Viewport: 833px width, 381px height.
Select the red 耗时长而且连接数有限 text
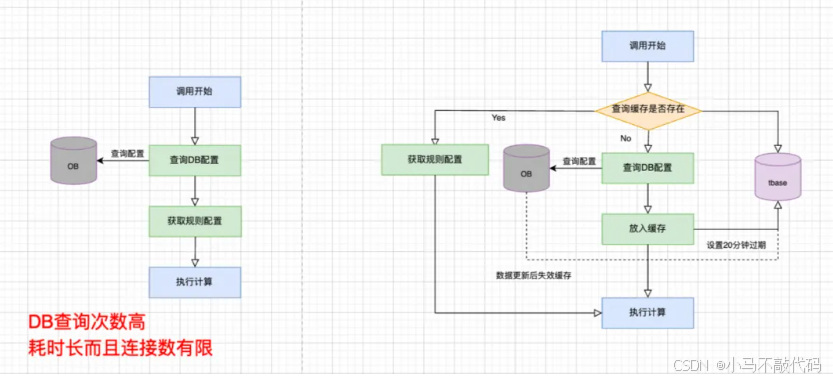pyautogui.click(x=120, y=348)
